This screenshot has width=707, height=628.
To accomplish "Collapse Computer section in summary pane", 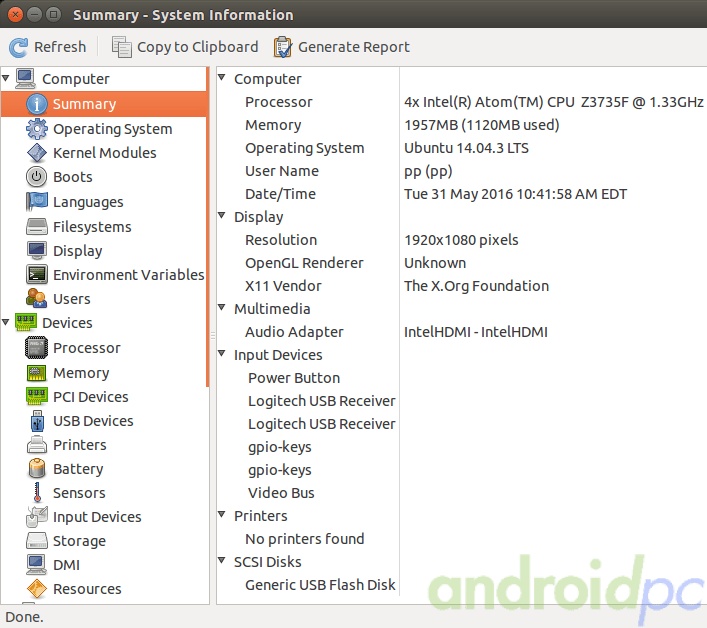I will pos(221,77).
